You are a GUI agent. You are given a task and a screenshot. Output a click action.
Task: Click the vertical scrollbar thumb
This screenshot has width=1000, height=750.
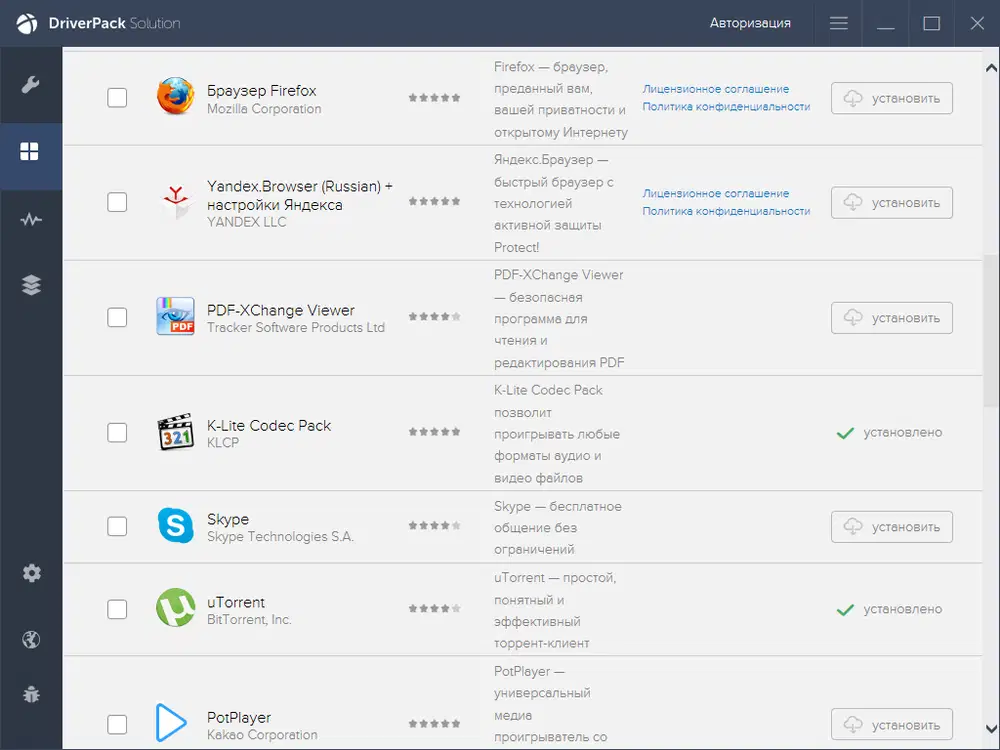point(991,330)
